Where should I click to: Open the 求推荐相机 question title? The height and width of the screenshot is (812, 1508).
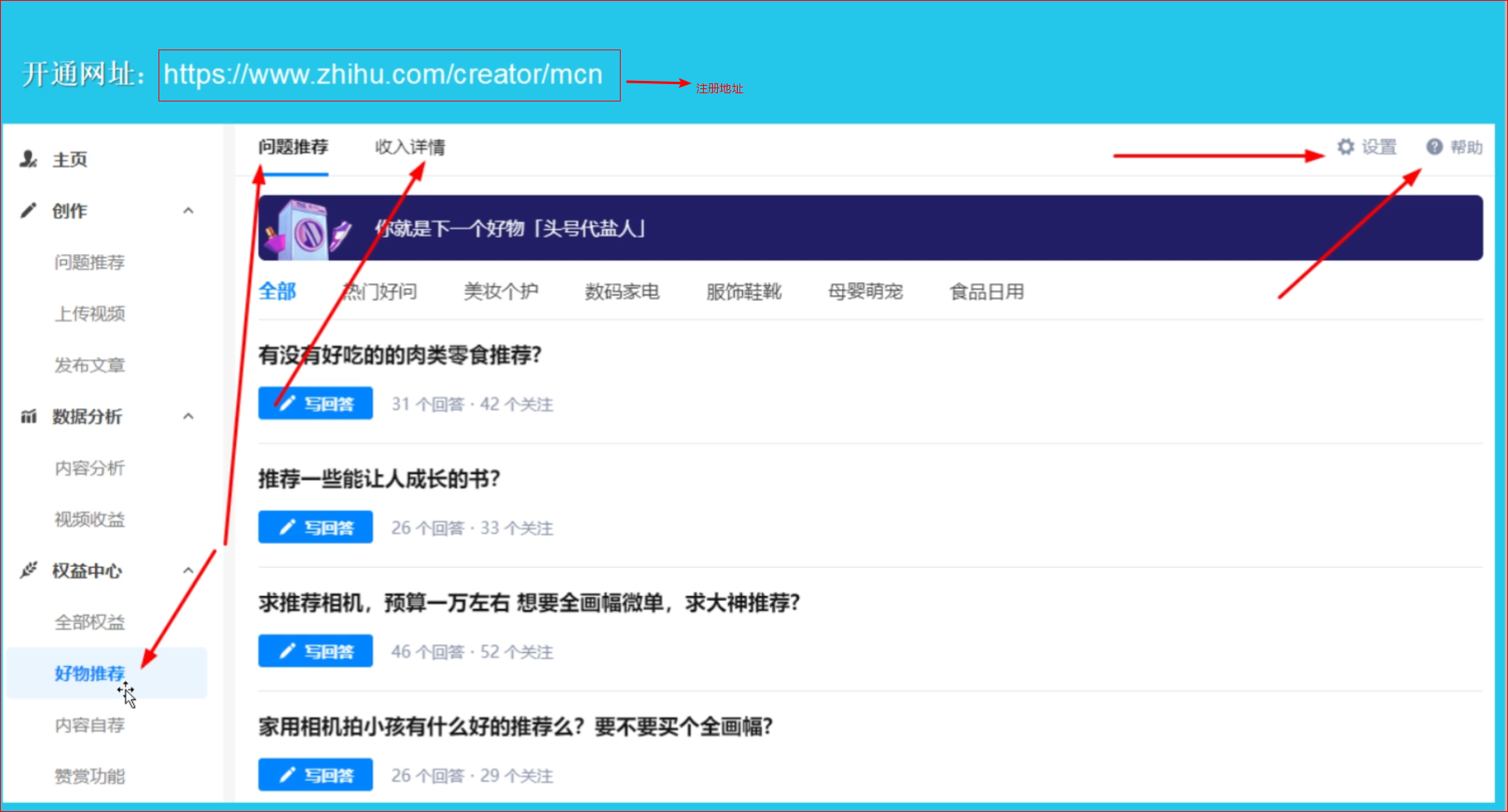[x=529, y=603]
